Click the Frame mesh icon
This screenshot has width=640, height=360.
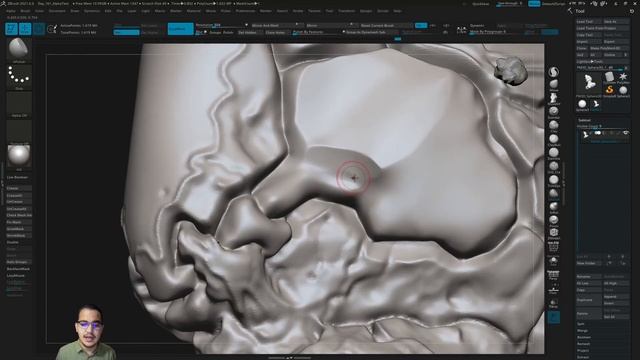click(553, 247)
